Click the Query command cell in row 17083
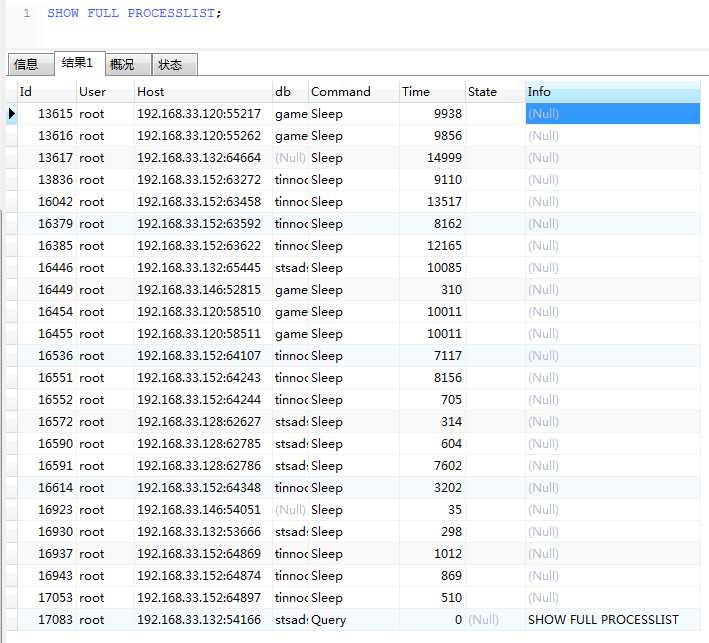The width and height of the screenshot is (709, 643). point(354,620)
